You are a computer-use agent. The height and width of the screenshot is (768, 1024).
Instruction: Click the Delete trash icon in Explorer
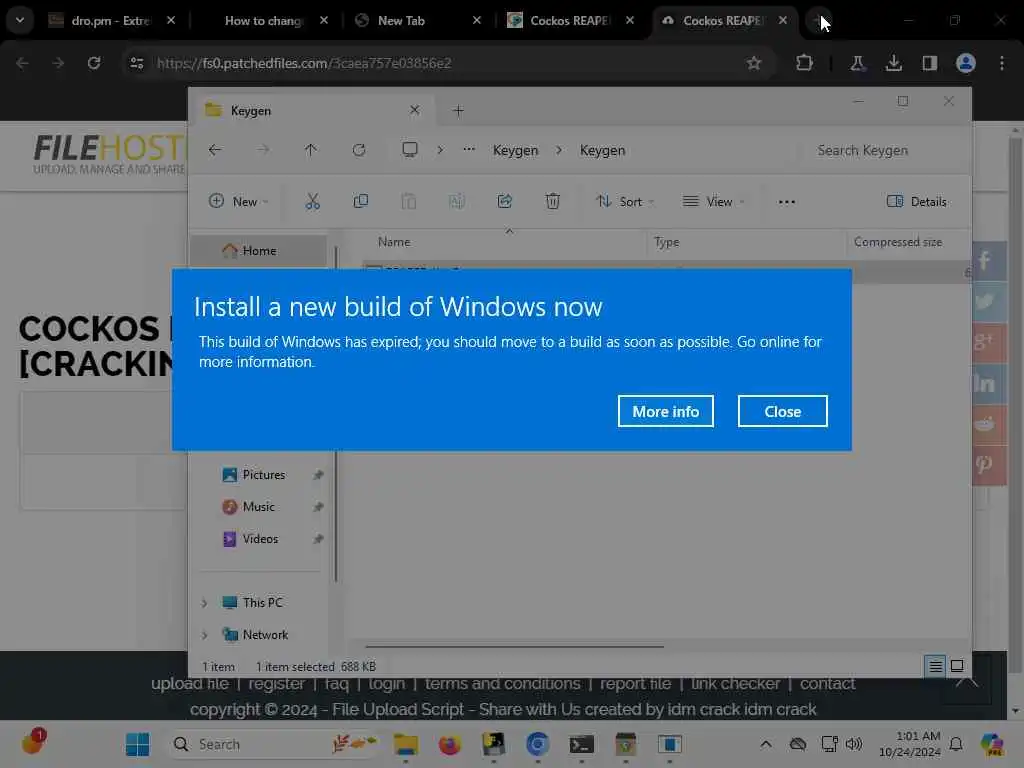click(x=552, y=201)
